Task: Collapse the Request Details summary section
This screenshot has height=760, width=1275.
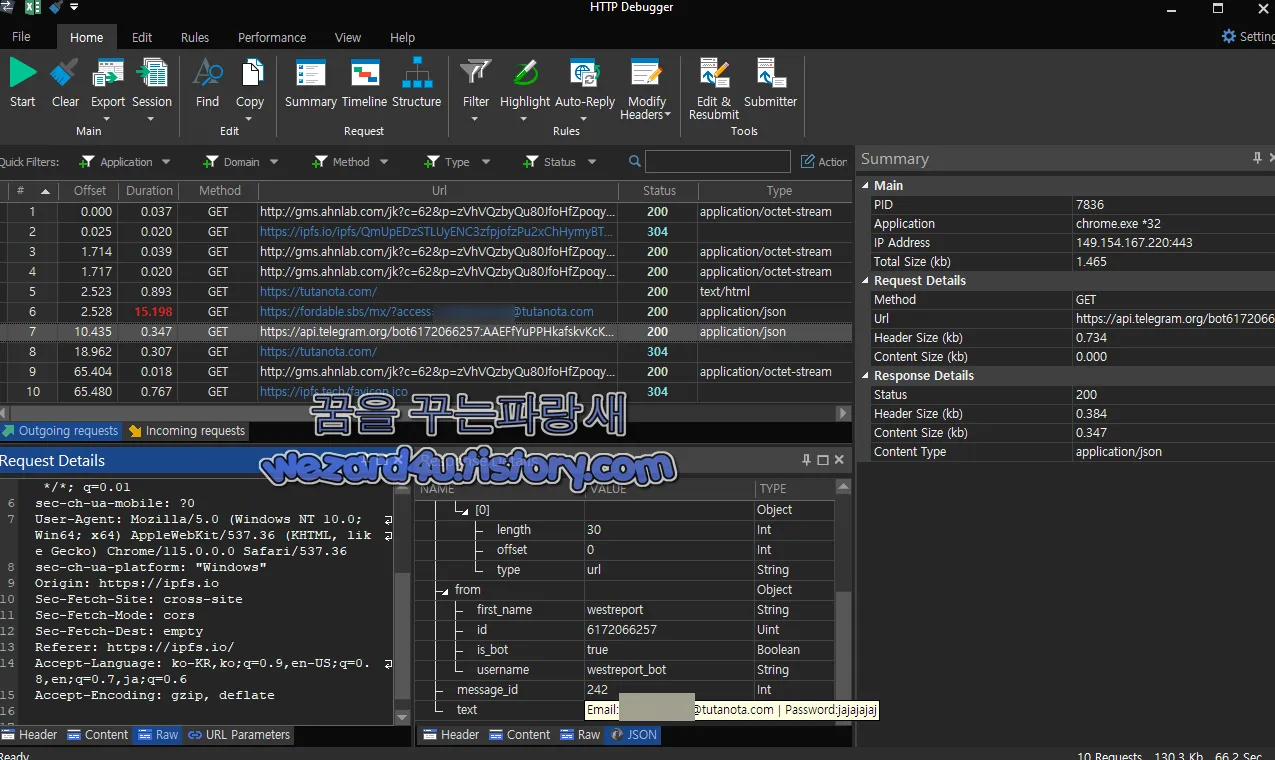Action: (x=865, y=280)
